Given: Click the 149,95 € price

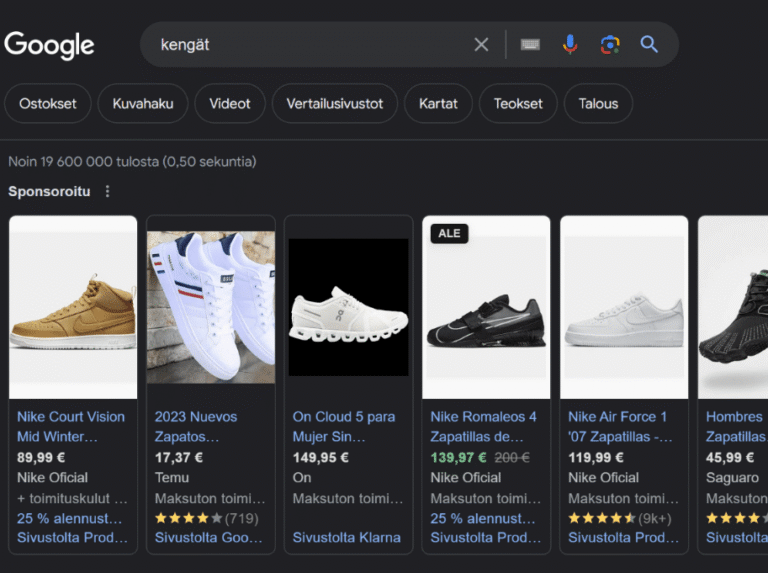Looking at the screenshot, I should pyautogui.click(x=321, y=457).
